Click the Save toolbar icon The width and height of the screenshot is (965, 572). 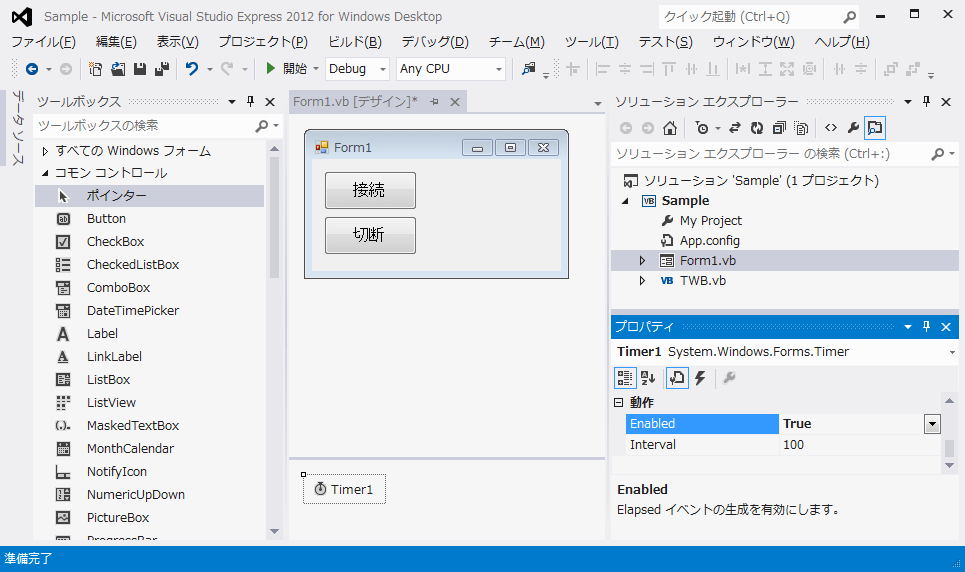click(140, 69)
